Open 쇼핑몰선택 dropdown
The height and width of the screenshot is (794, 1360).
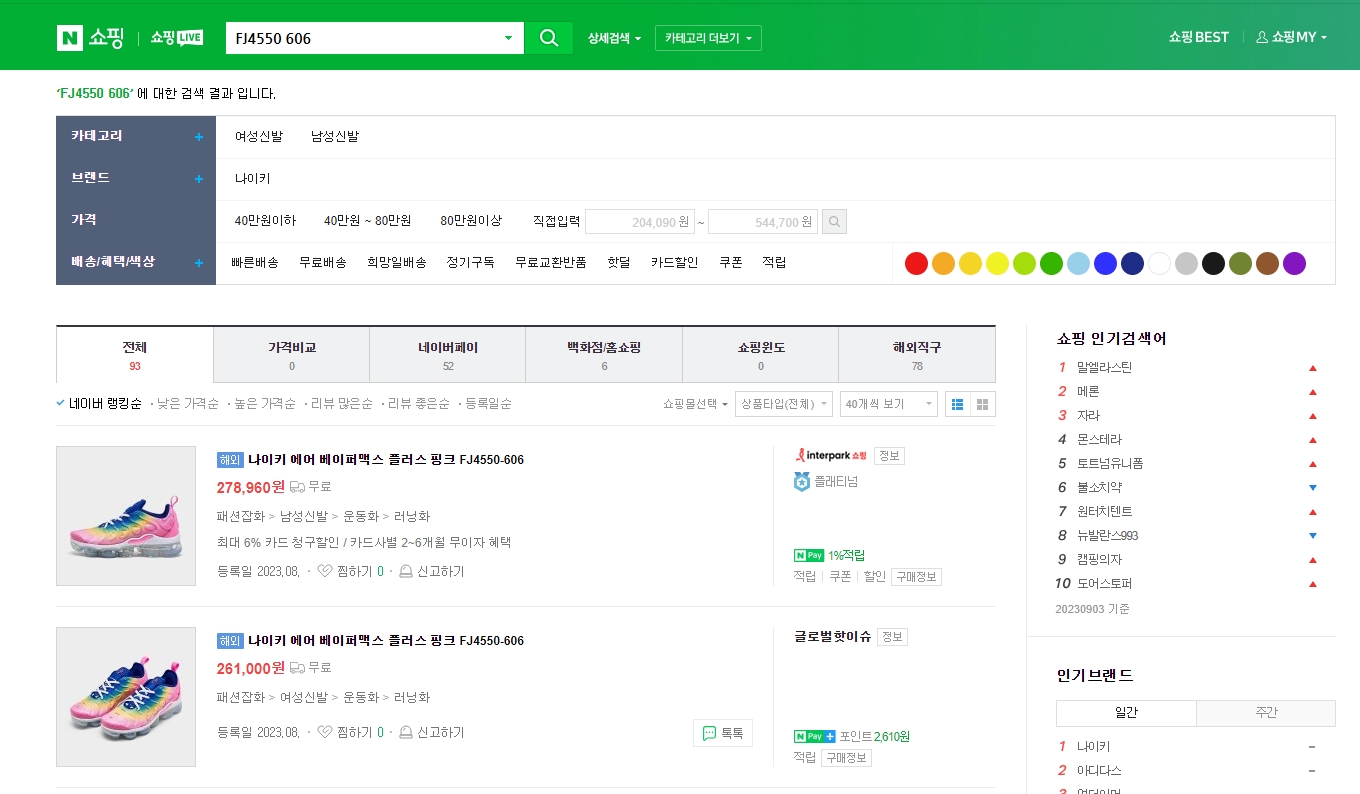(695, 404)
